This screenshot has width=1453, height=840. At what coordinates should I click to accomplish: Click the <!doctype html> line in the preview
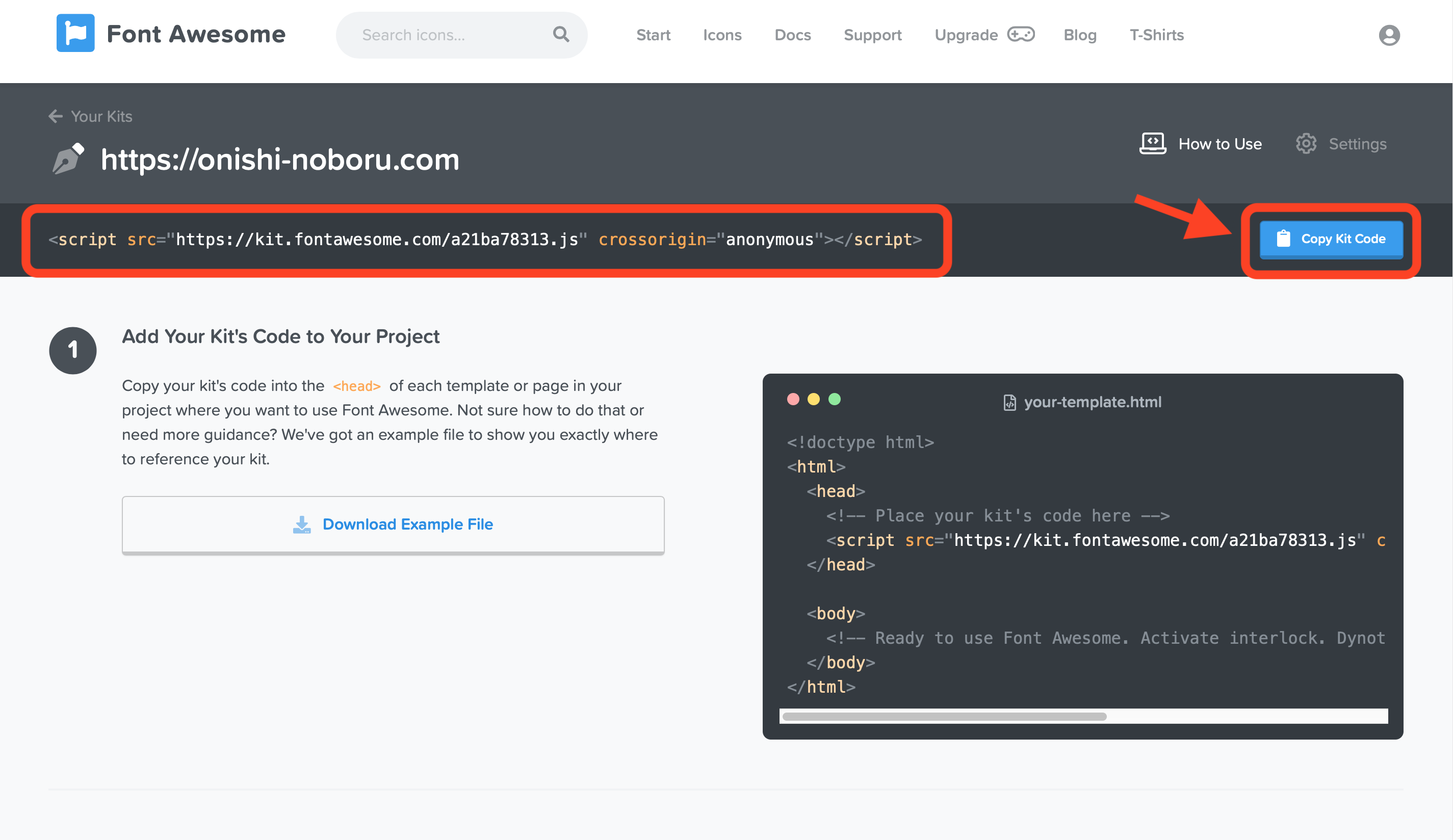tap(860, 442)
